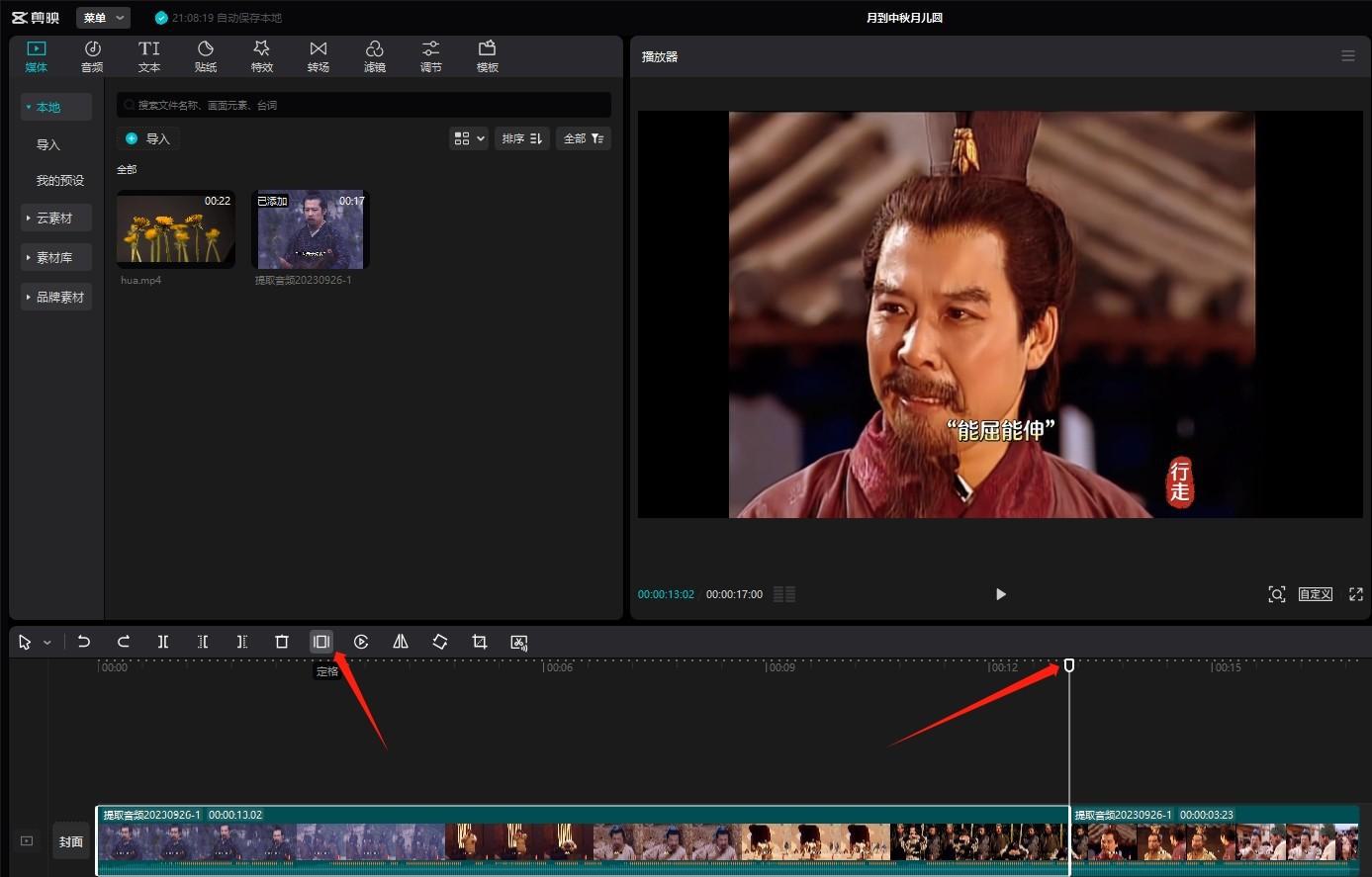Click the mirror flip icon
1372x877 pixels.
(401, 642)
